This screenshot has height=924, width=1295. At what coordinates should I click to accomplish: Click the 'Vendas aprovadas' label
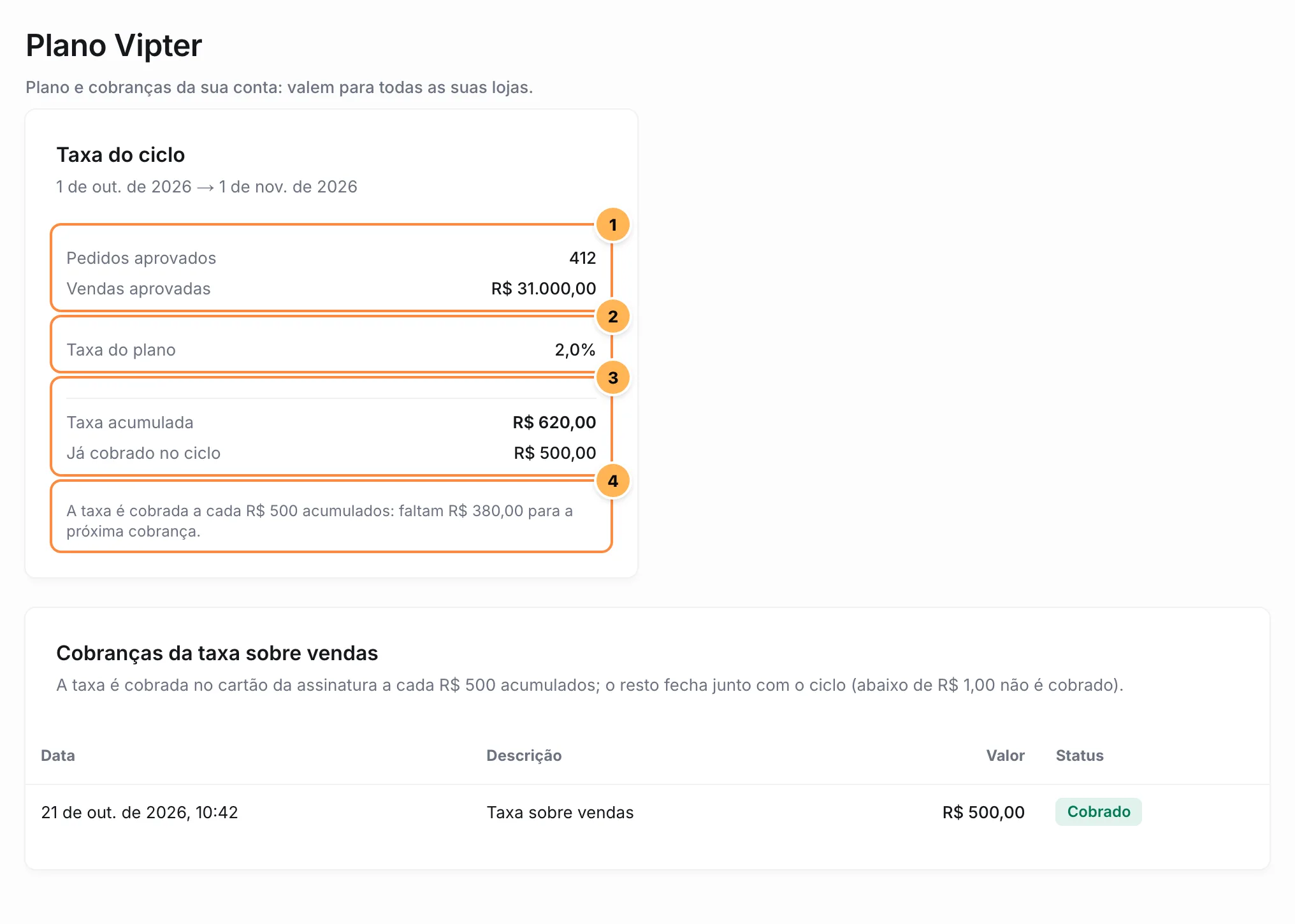point(138,289)
